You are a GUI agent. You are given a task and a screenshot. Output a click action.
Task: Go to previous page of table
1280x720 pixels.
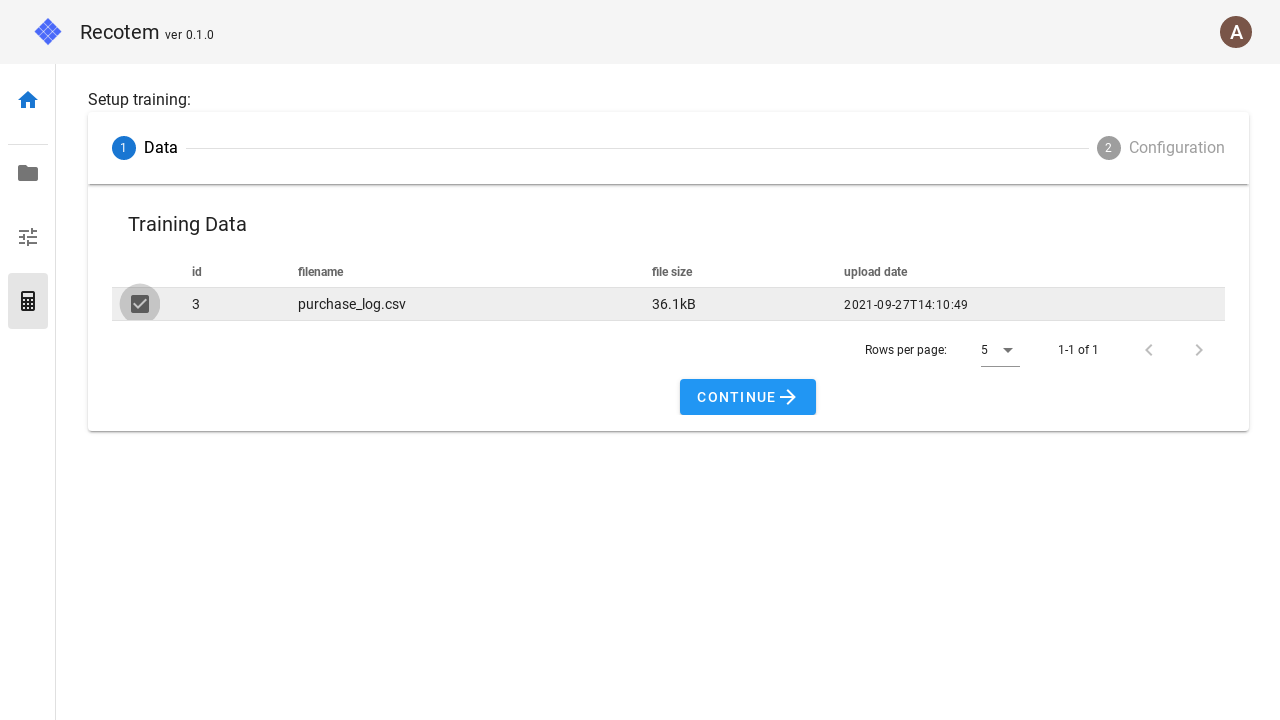(x=1149, y=350)
